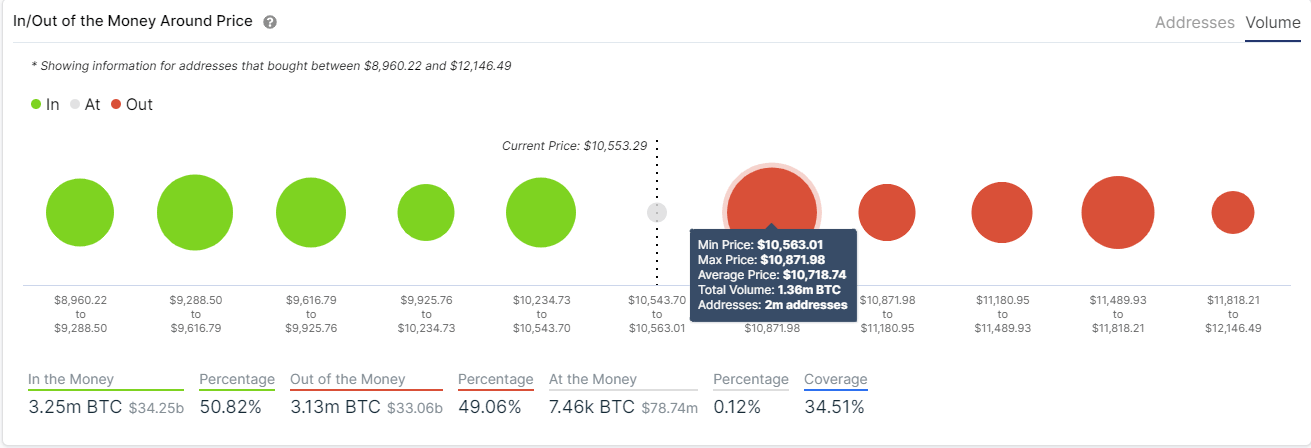Click the small gray at-the-money bubble
The width and height of the screenshot is (1311, 448).
[x=657, y=212]
